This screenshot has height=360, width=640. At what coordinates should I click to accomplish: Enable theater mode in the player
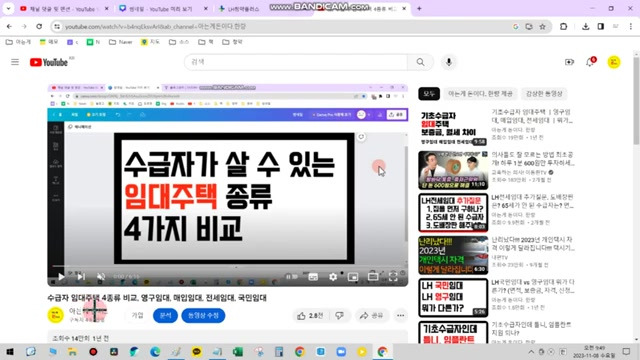[373, 277]
